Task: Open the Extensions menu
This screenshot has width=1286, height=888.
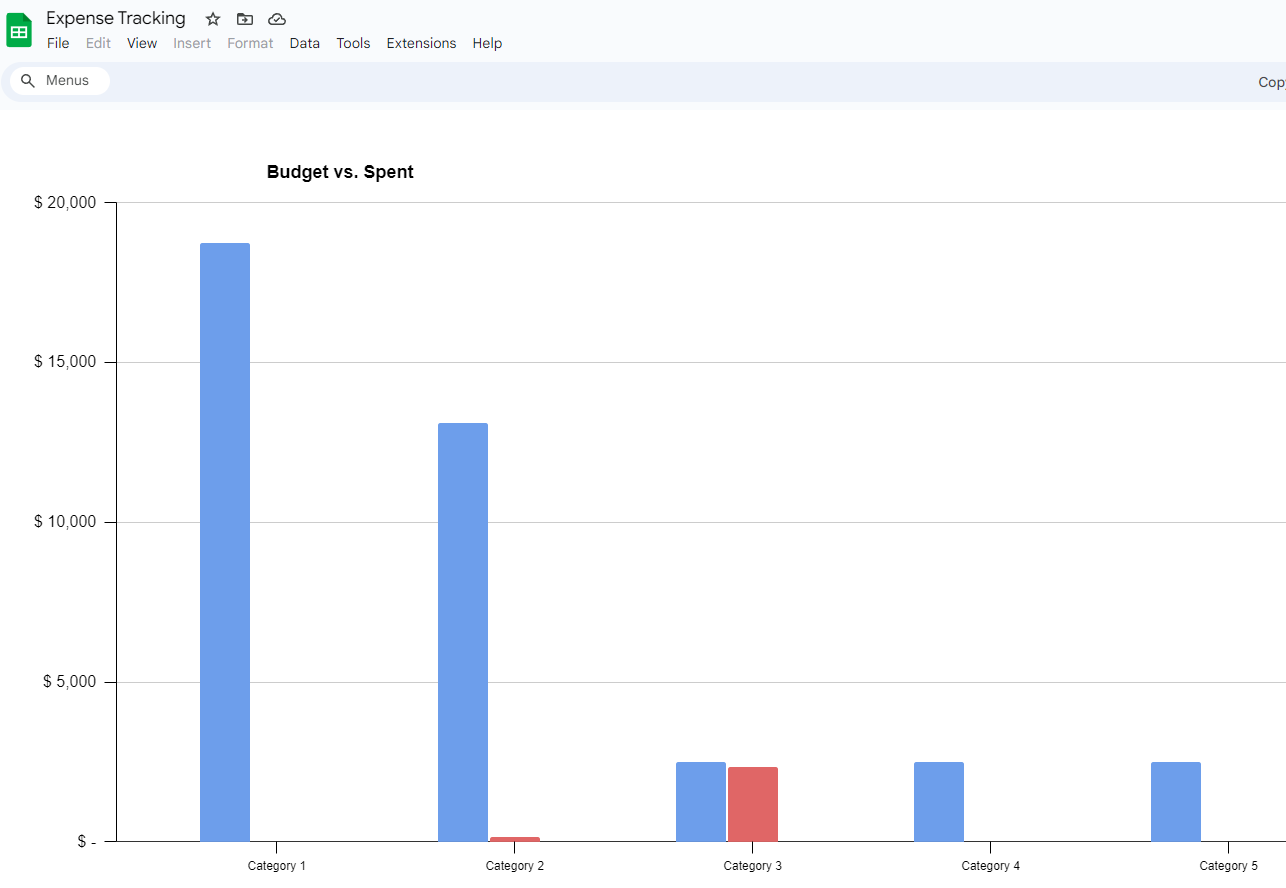Action: point(421,43)
